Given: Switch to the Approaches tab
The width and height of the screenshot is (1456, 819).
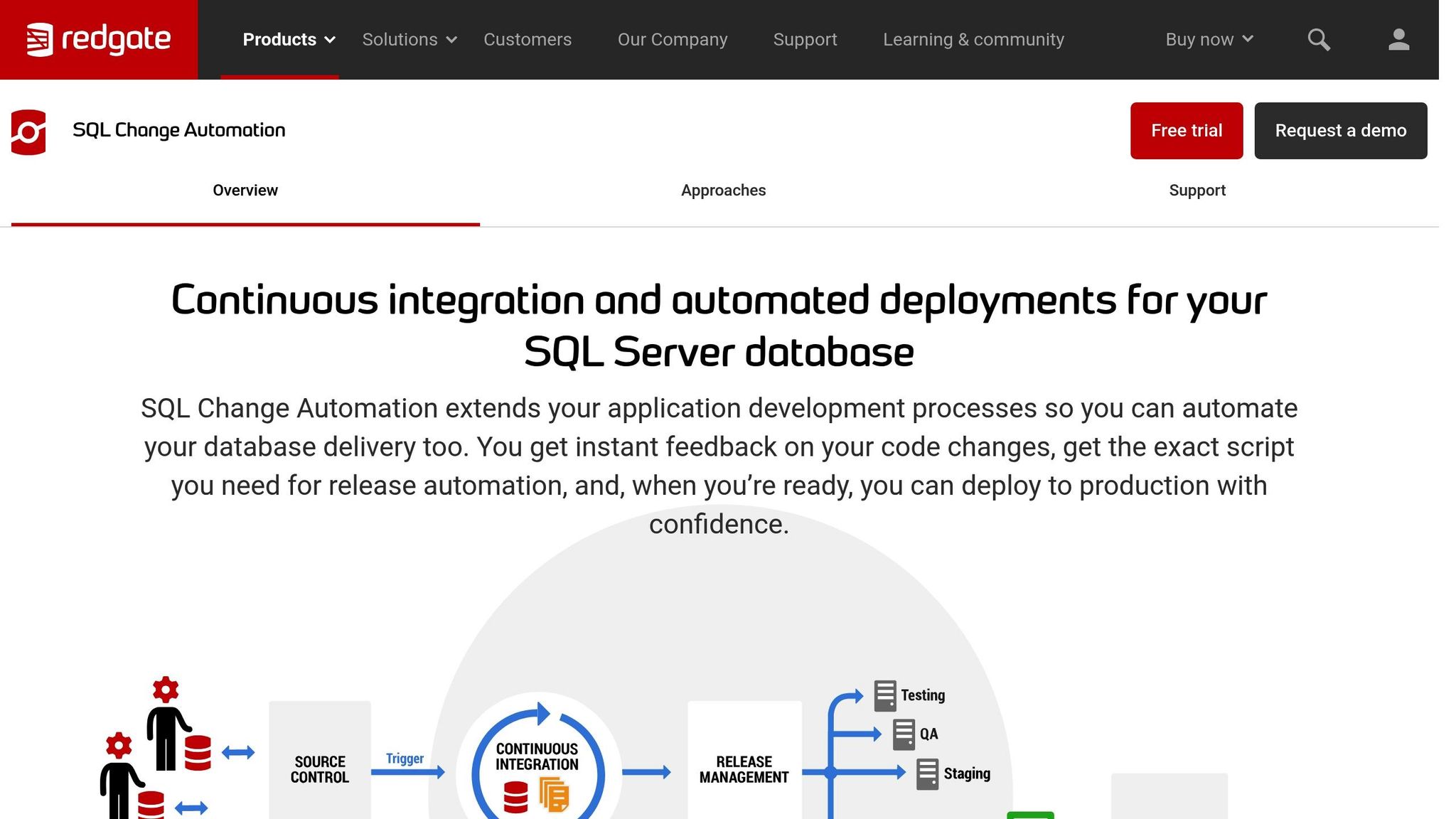Looking at the screenshot, I should (x=723, y=191).
